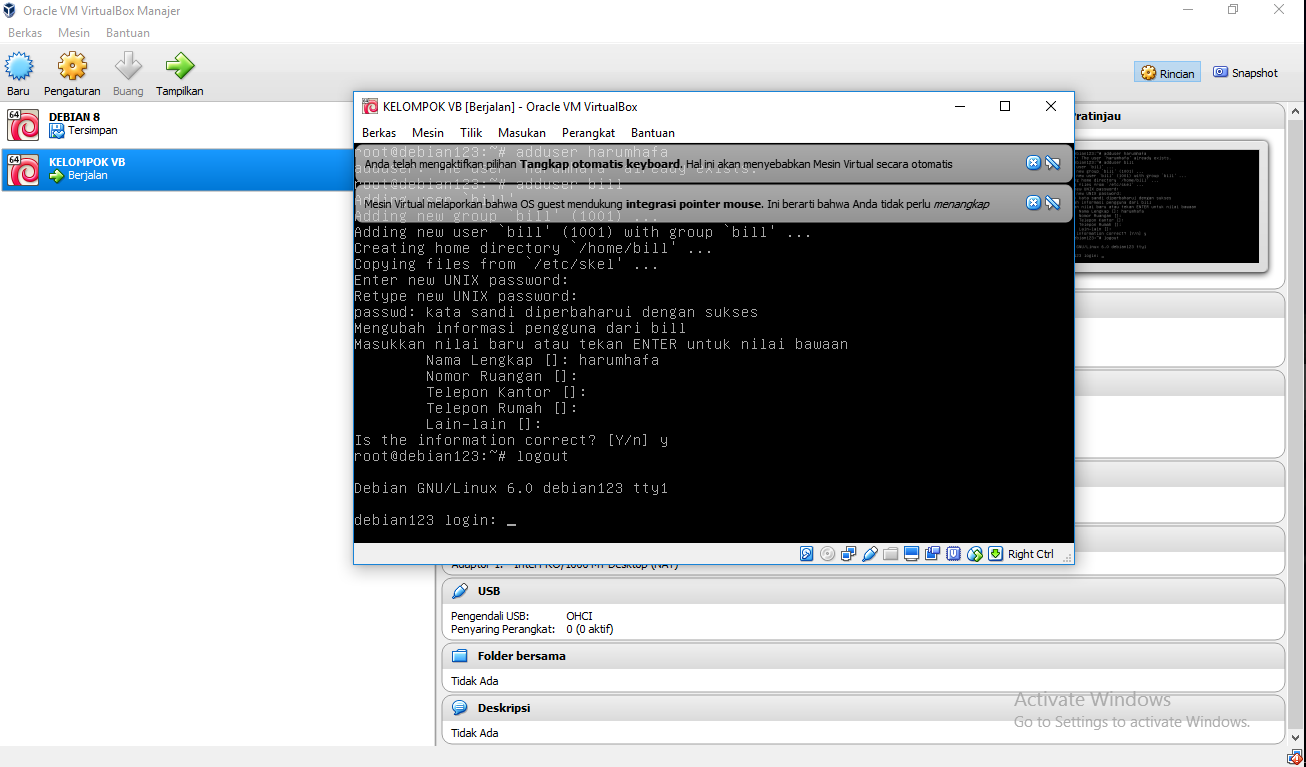Image resolution: width=1306 pixels, height=767 pixels.
Task: Open Bantuan menu in Manager window
Action: [128, 33]
